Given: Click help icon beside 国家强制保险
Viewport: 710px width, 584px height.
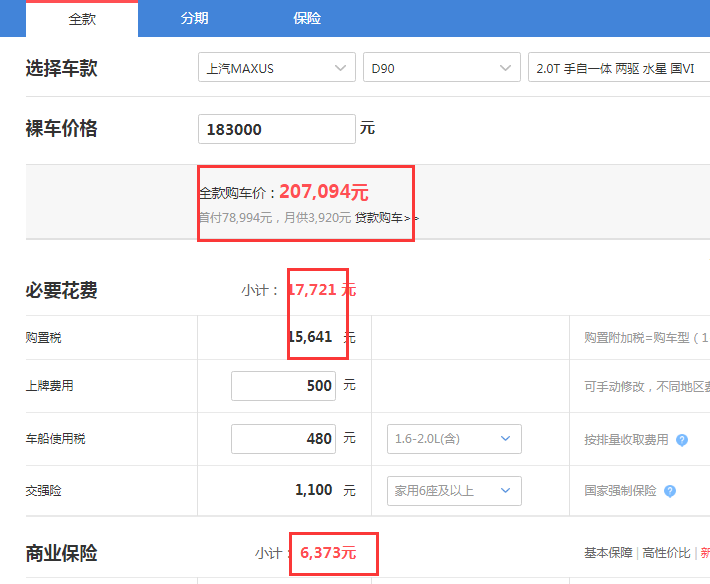Looking at the screenshot, I should 670,491.
